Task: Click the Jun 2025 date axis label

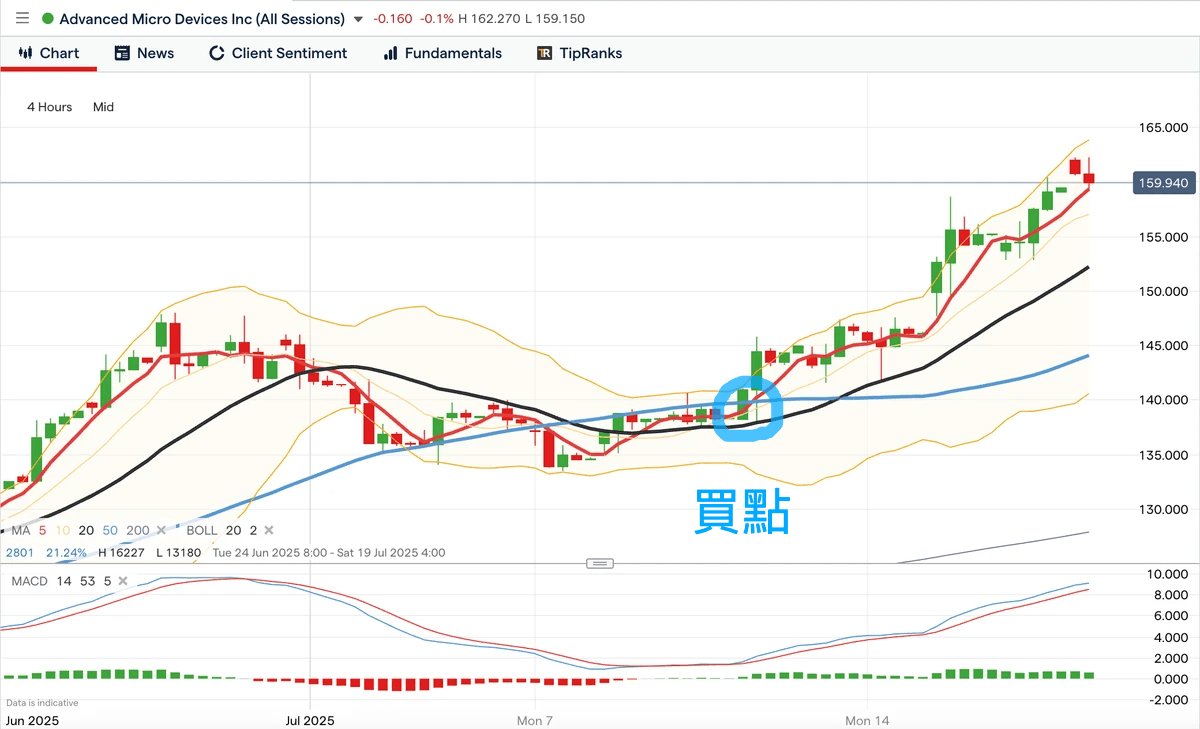Action: click(32, 720)
